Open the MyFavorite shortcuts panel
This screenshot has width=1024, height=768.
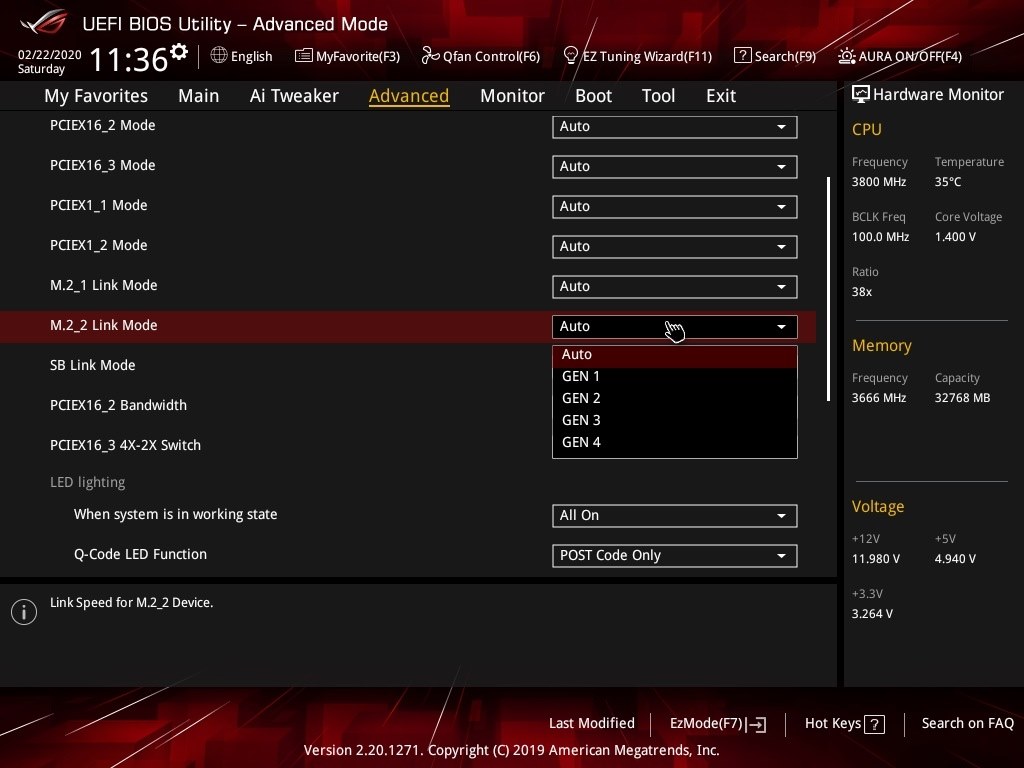(347, 56)
